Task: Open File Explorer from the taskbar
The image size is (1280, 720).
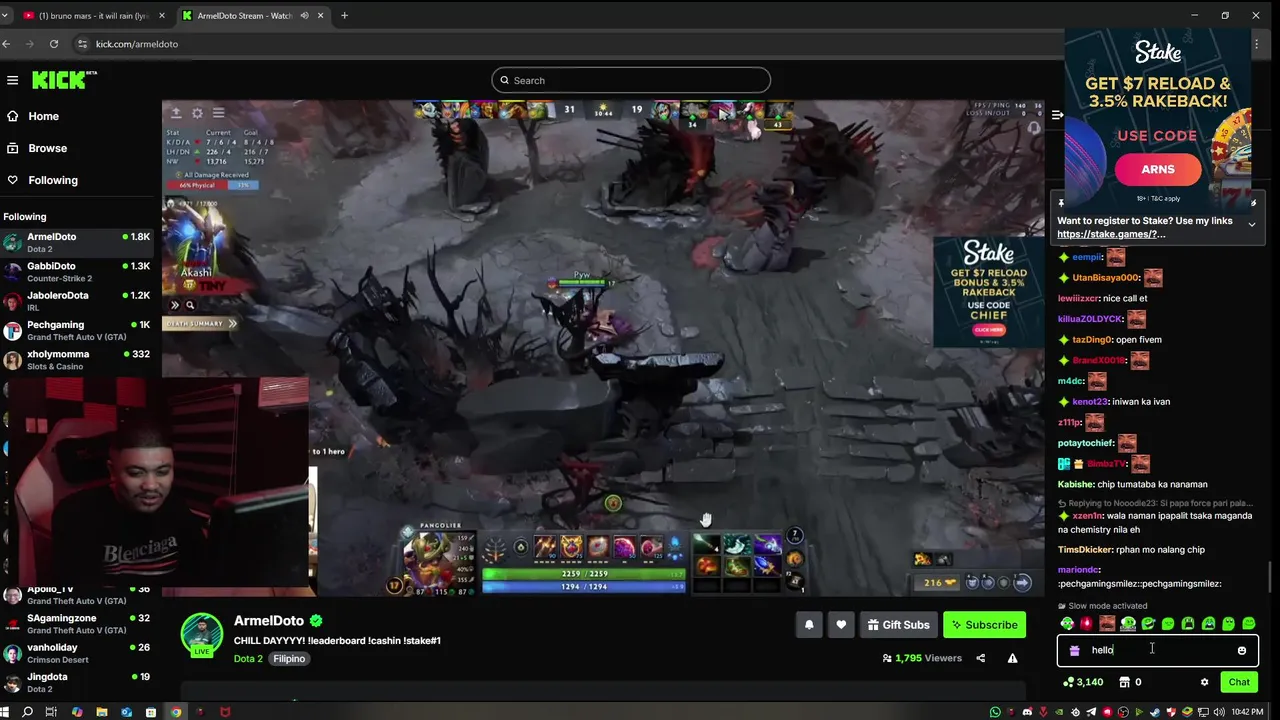Action: click(x=102, y=712)
